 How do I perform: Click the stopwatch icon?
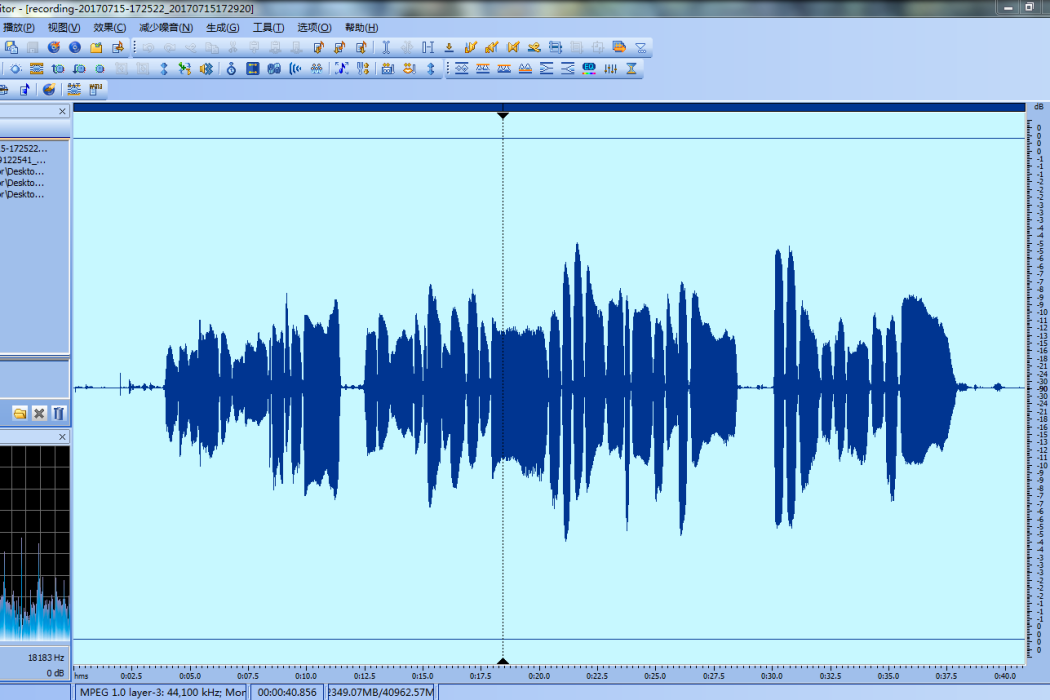pos(231,68)
